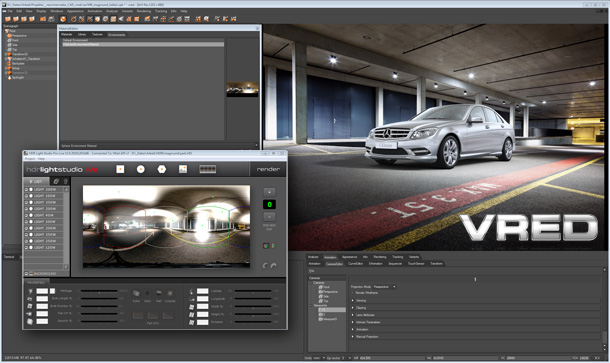This screenshot has width=610, height=363.
Task: Click the redo arrow in HDR Light Studio
Action: tap(273, 266)
